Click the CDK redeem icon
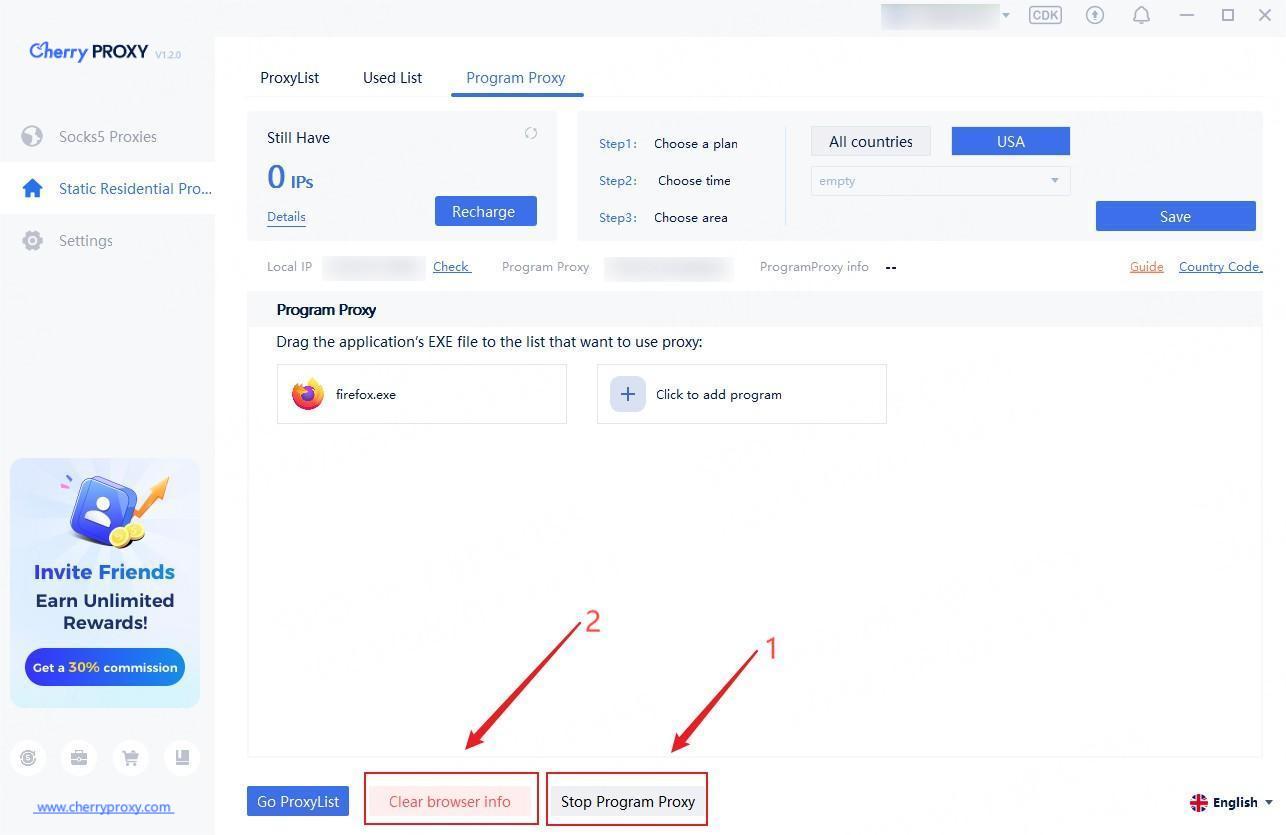 [1045, 15]
